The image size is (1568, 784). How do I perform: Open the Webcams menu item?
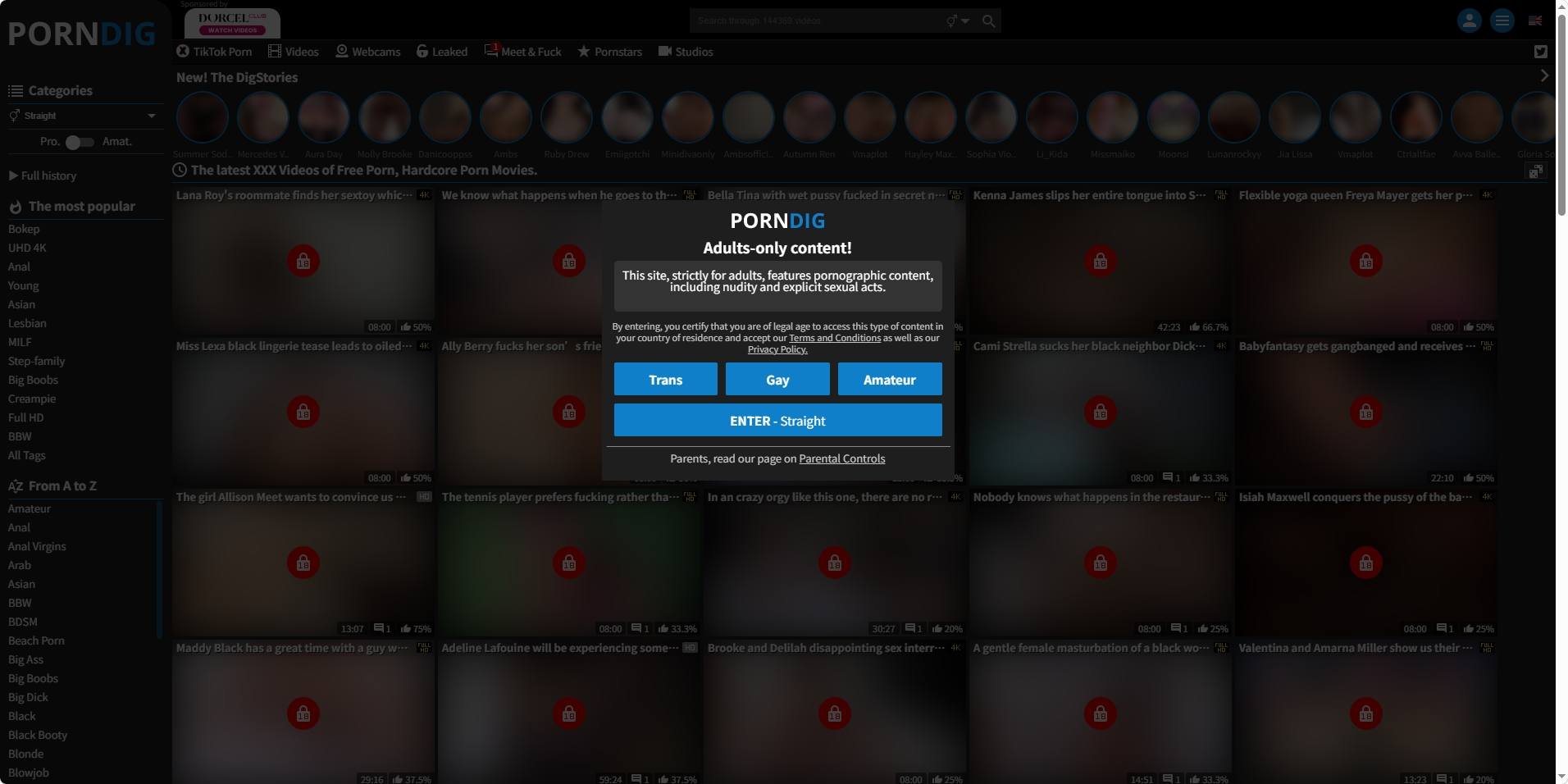(368, 52)
